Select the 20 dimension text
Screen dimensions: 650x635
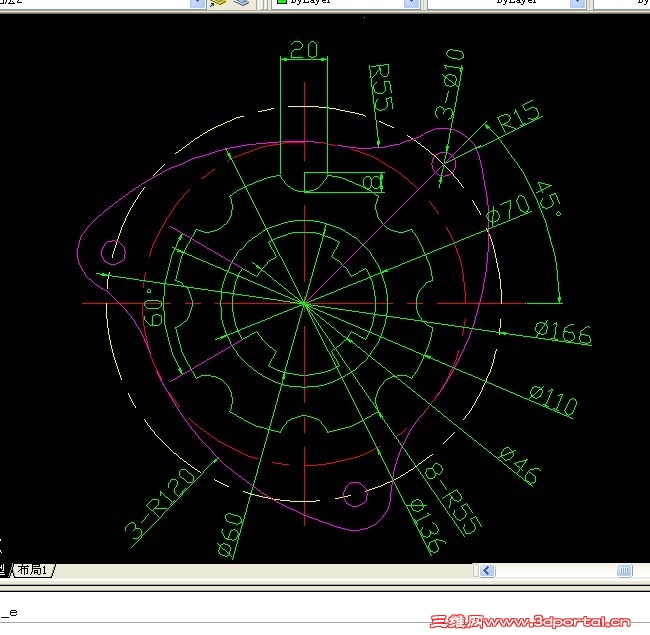[304, 49]
